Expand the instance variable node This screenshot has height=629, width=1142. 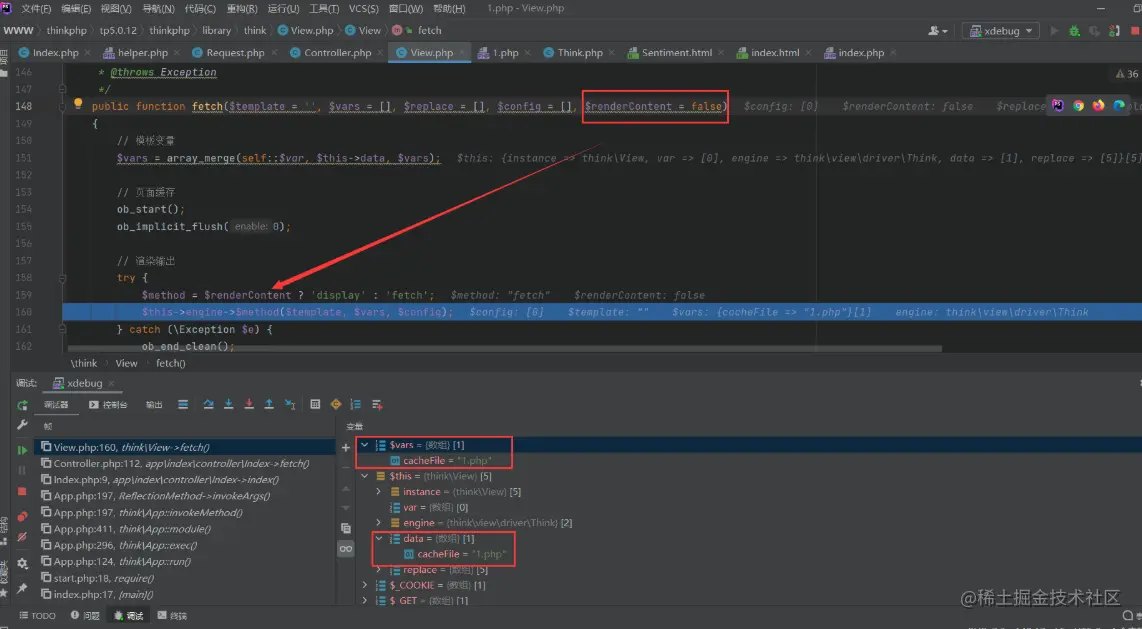tap(378, 492)
